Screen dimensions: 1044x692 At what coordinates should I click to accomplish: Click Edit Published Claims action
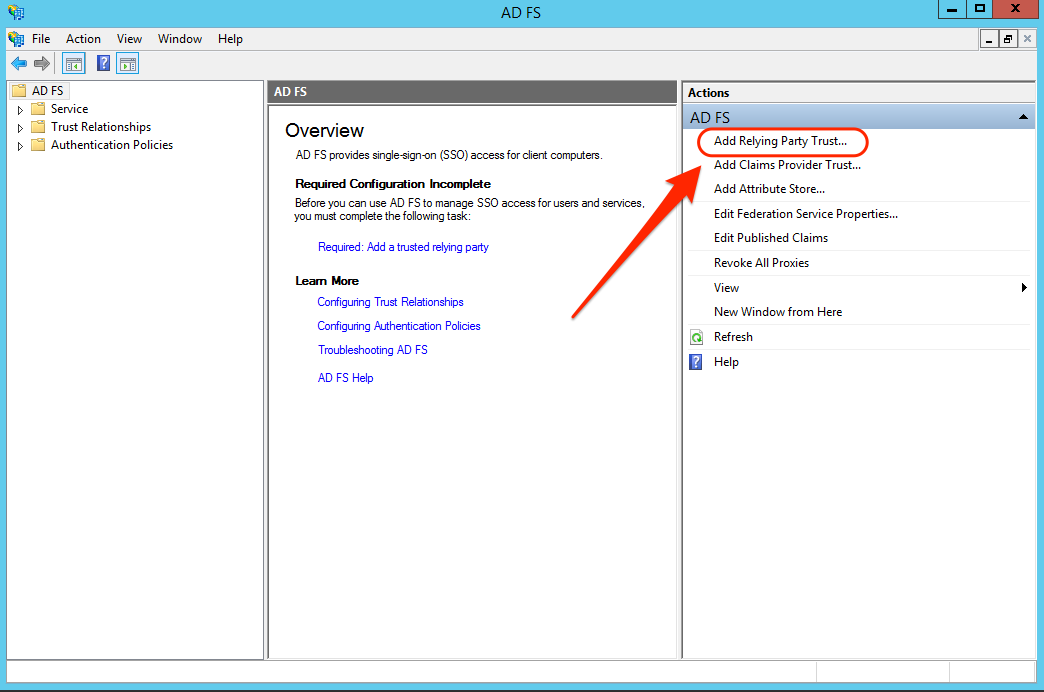771,238
